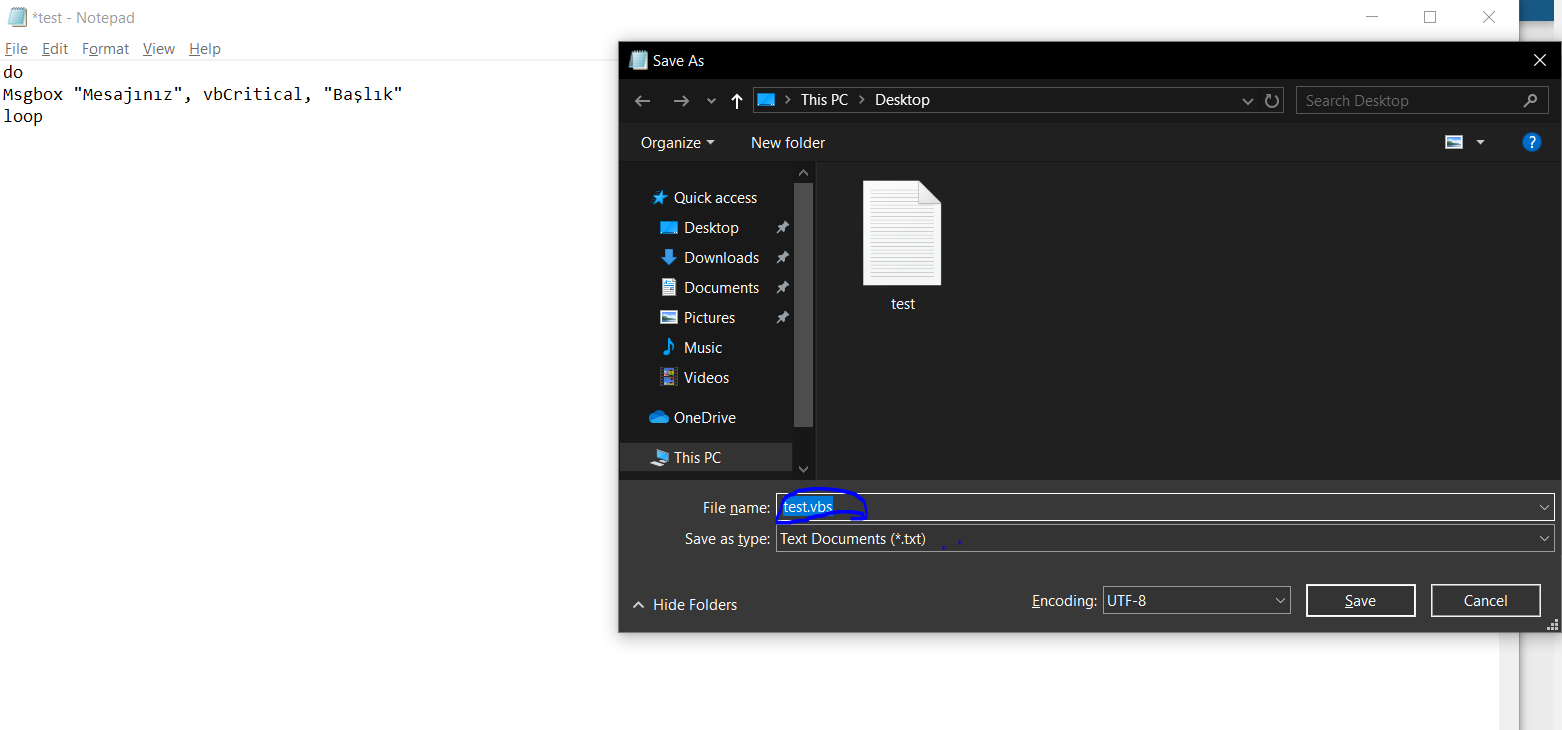Click the navigation pane scroll-down arrow
Image resolution: width=1562 pixels, height=730 pixels.
click(x=803, y=468)
